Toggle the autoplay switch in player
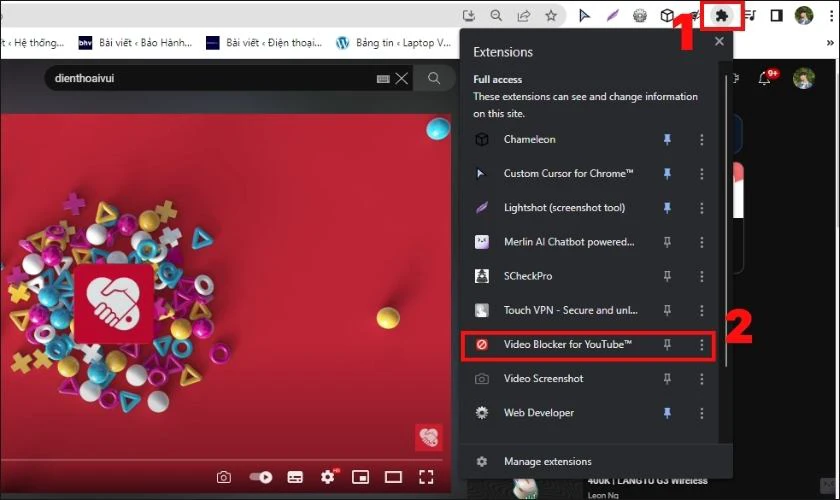The image size is (840, 500). [260, 477]
